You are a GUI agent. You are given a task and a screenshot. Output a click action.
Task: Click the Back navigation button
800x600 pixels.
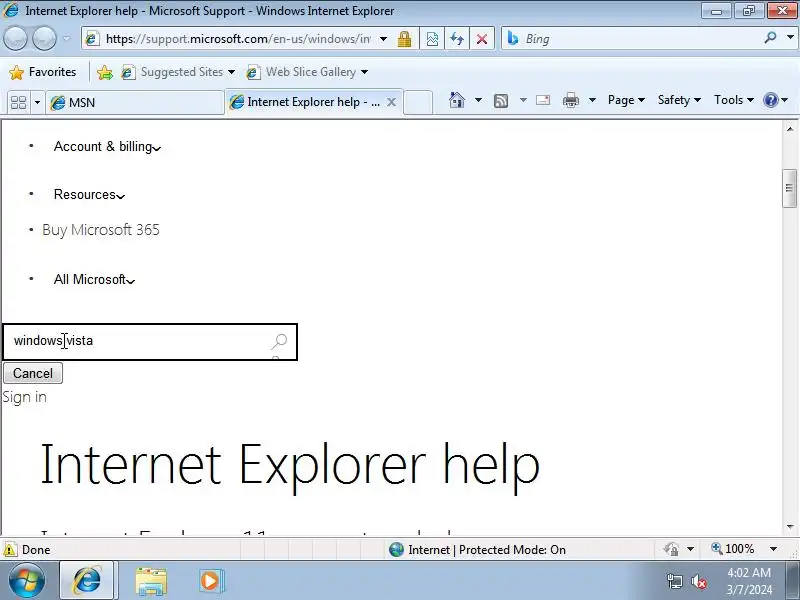pyautogui.click(x=15, y=39)
